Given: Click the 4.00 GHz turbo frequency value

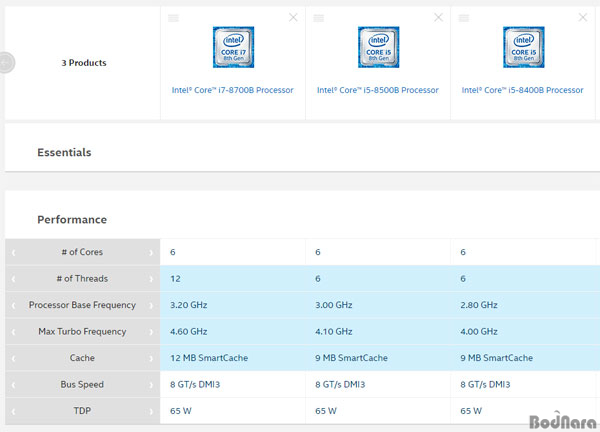Looking at the screenshot, I should (479, 331).
